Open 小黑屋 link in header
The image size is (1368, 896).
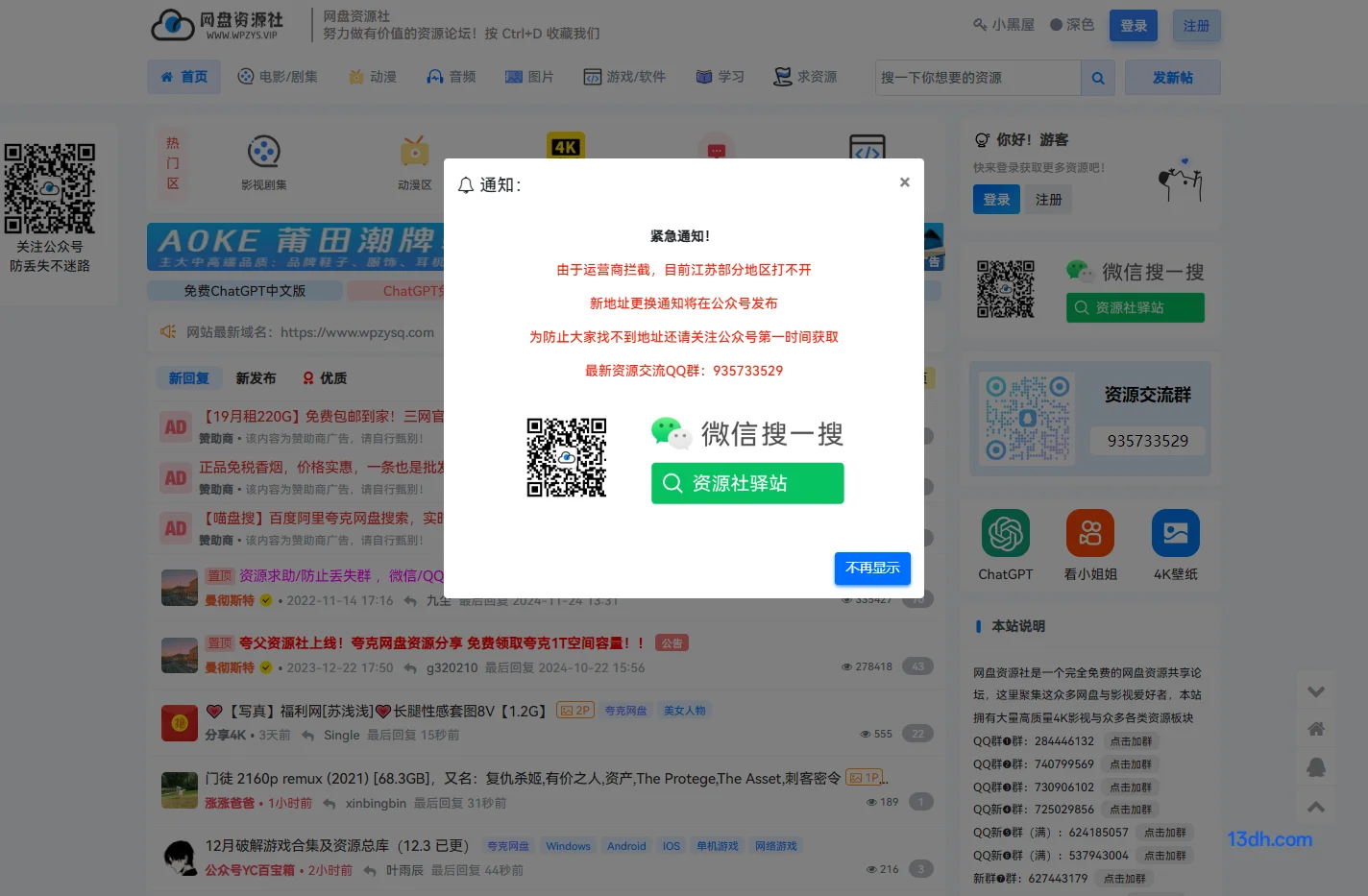click(x=1004, y=25)
